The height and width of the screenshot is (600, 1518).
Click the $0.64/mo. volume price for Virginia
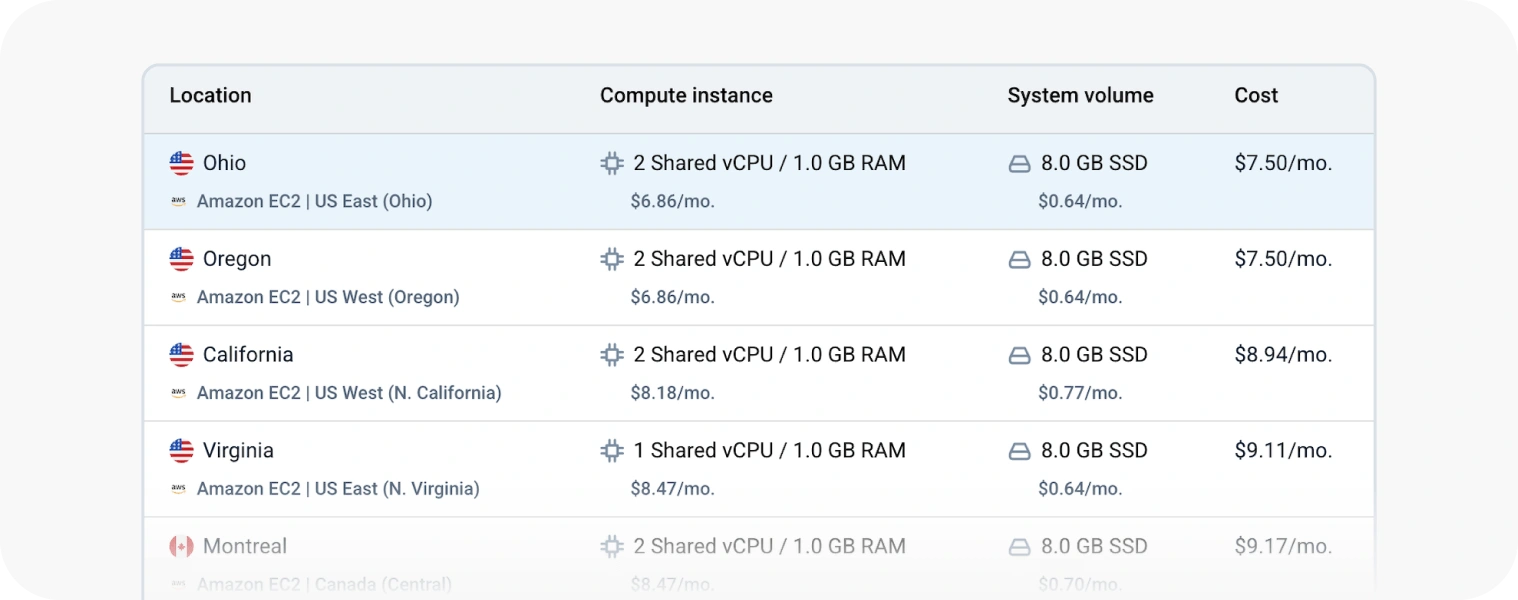[x=1080, y=489]
